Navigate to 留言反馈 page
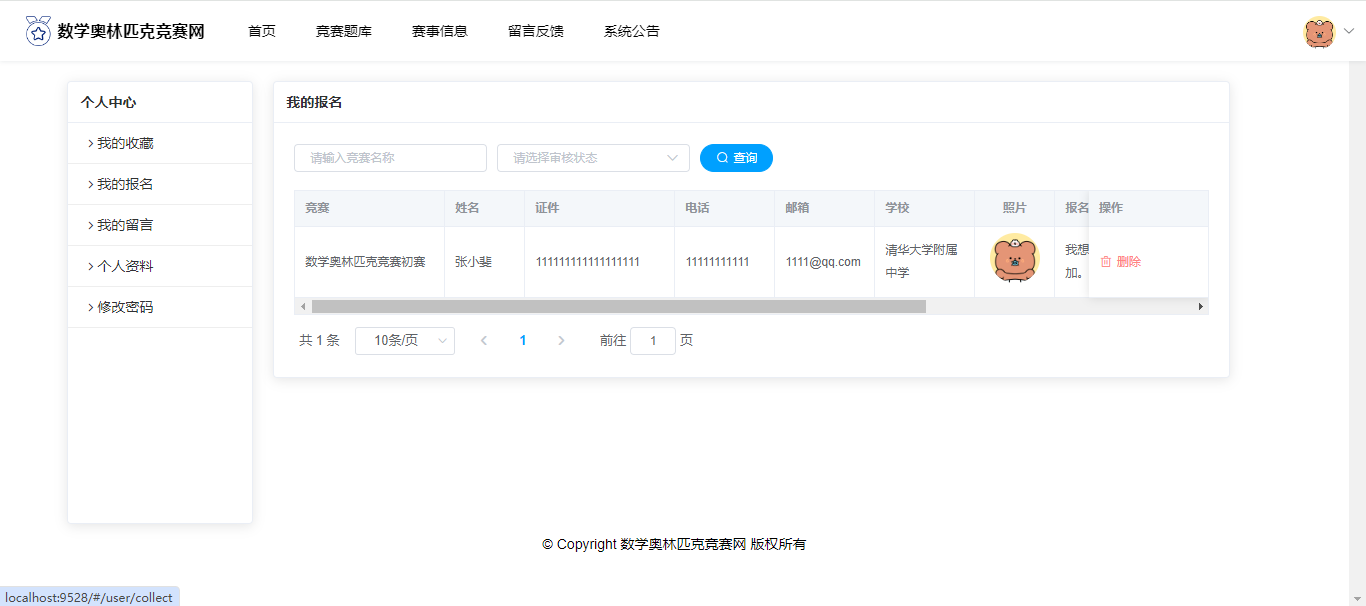Viewport: 1366px width, 606px height. (x=536, y=31)
